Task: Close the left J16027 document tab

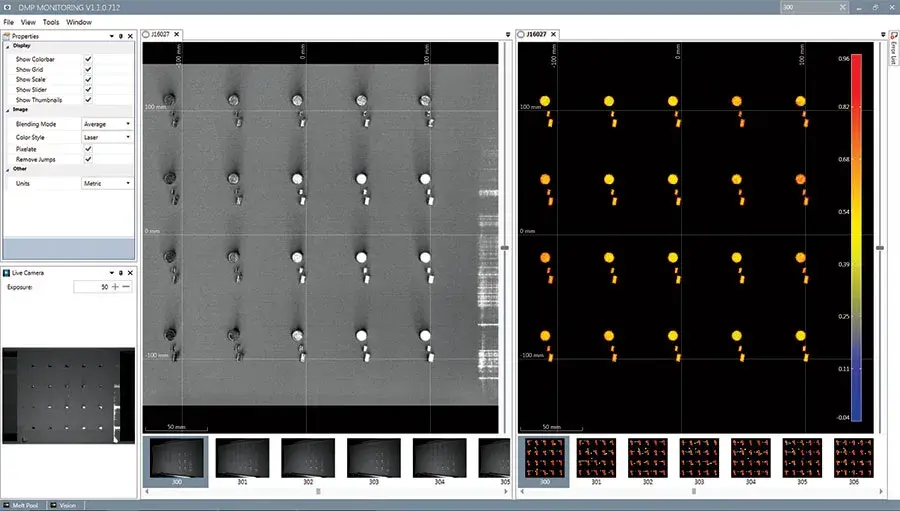Action: tap(178, 34)
